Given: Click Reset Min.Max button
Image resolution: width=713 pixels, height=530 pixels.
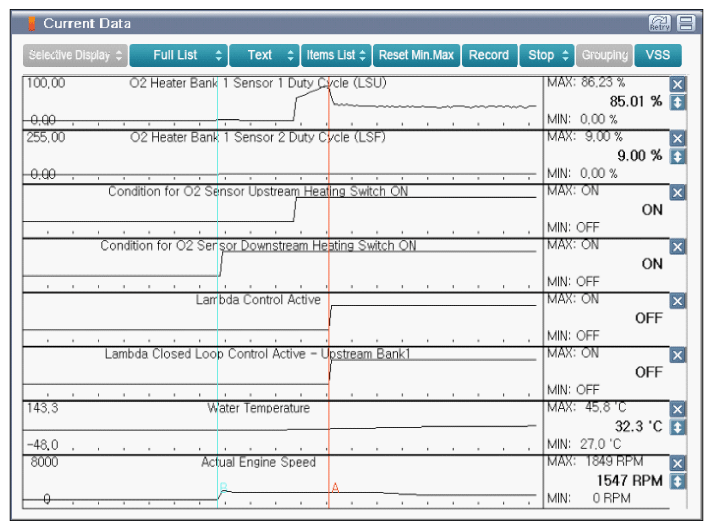Looking at the screenshot, I should [x=417, y=55].
